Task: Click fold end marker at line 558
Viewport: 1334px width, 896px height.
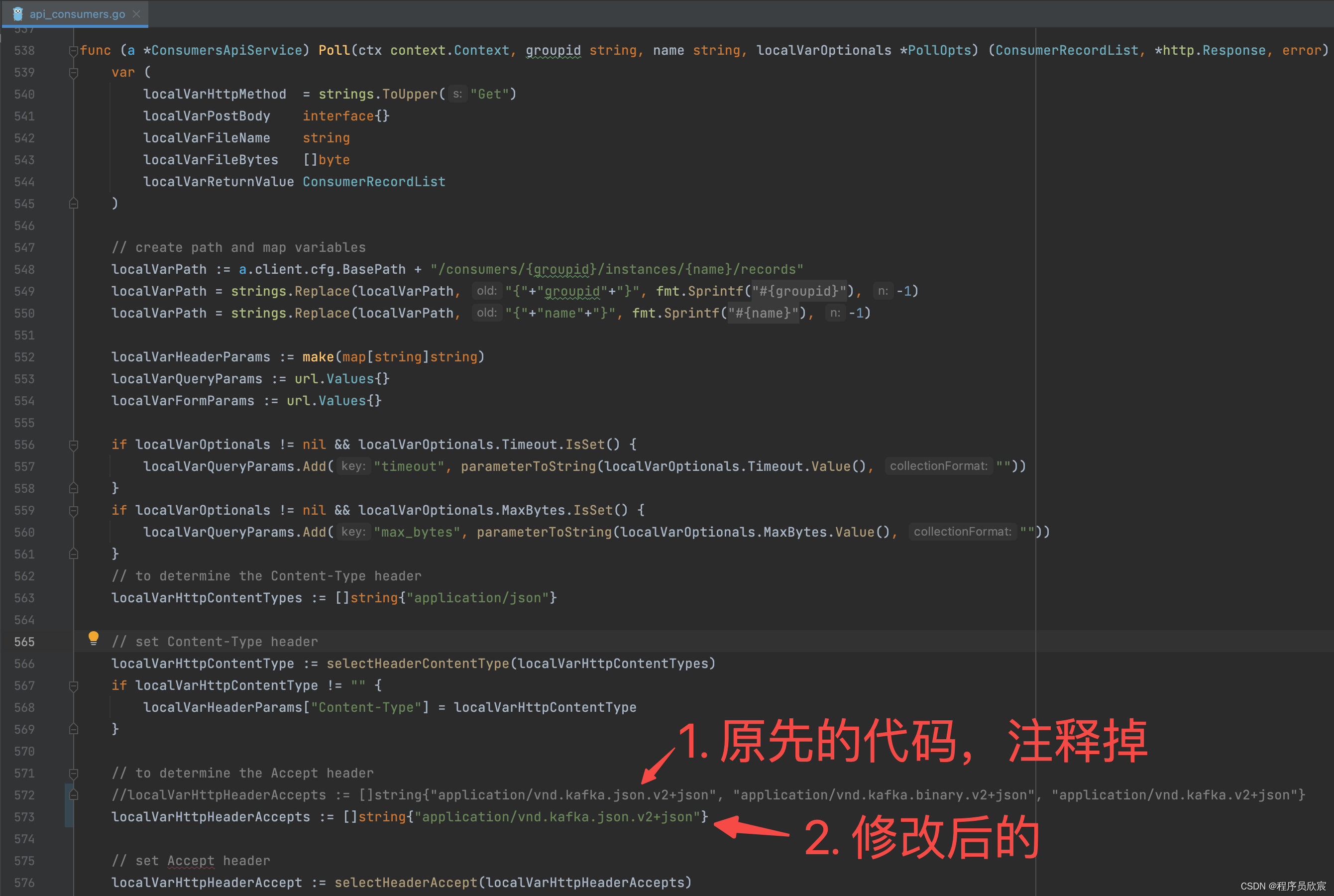Action: tap(73, 488)
